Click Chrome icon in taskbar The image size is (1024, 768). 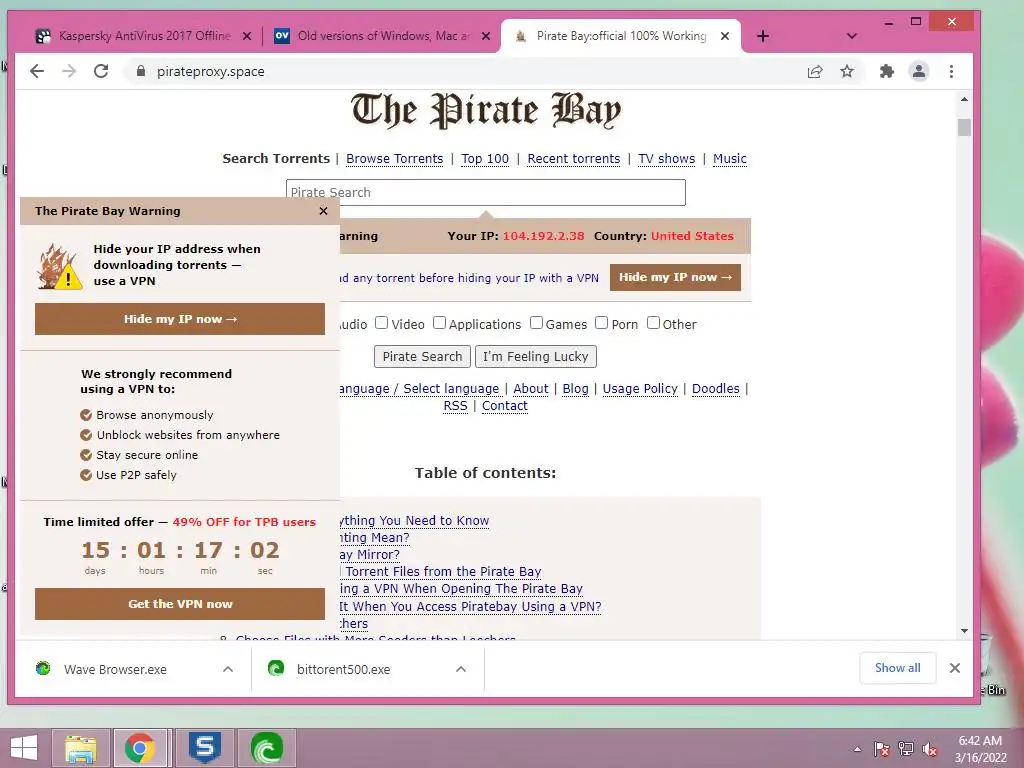tap(140, 748)
